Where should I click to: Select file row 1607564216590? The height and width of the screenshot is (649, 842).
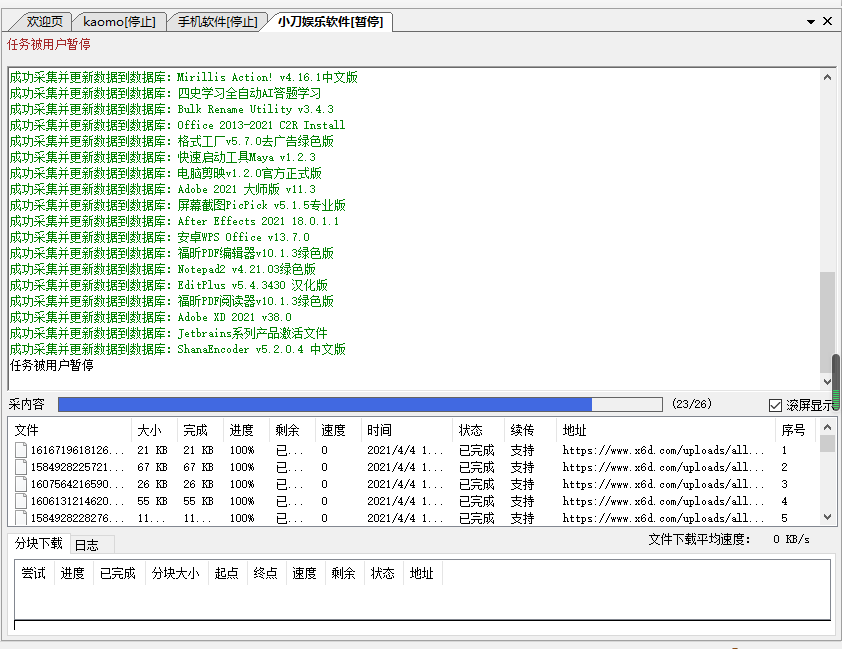tap(413, 484)
